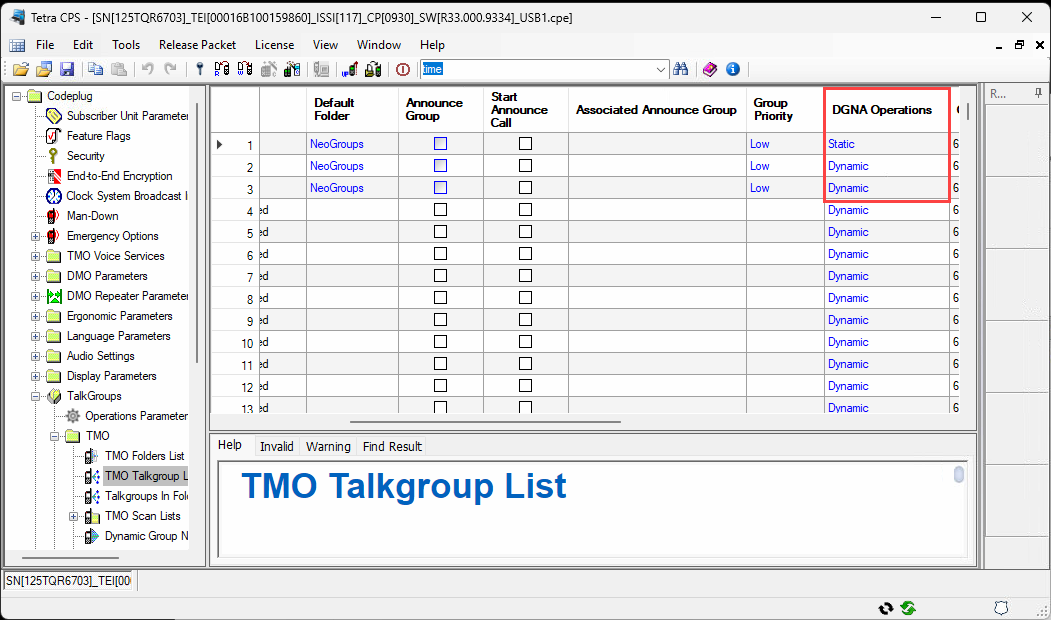Open the search text dropdown arrow
Image resolution: width=1051 pixels, height=620 pixels.
coord(661,69)
